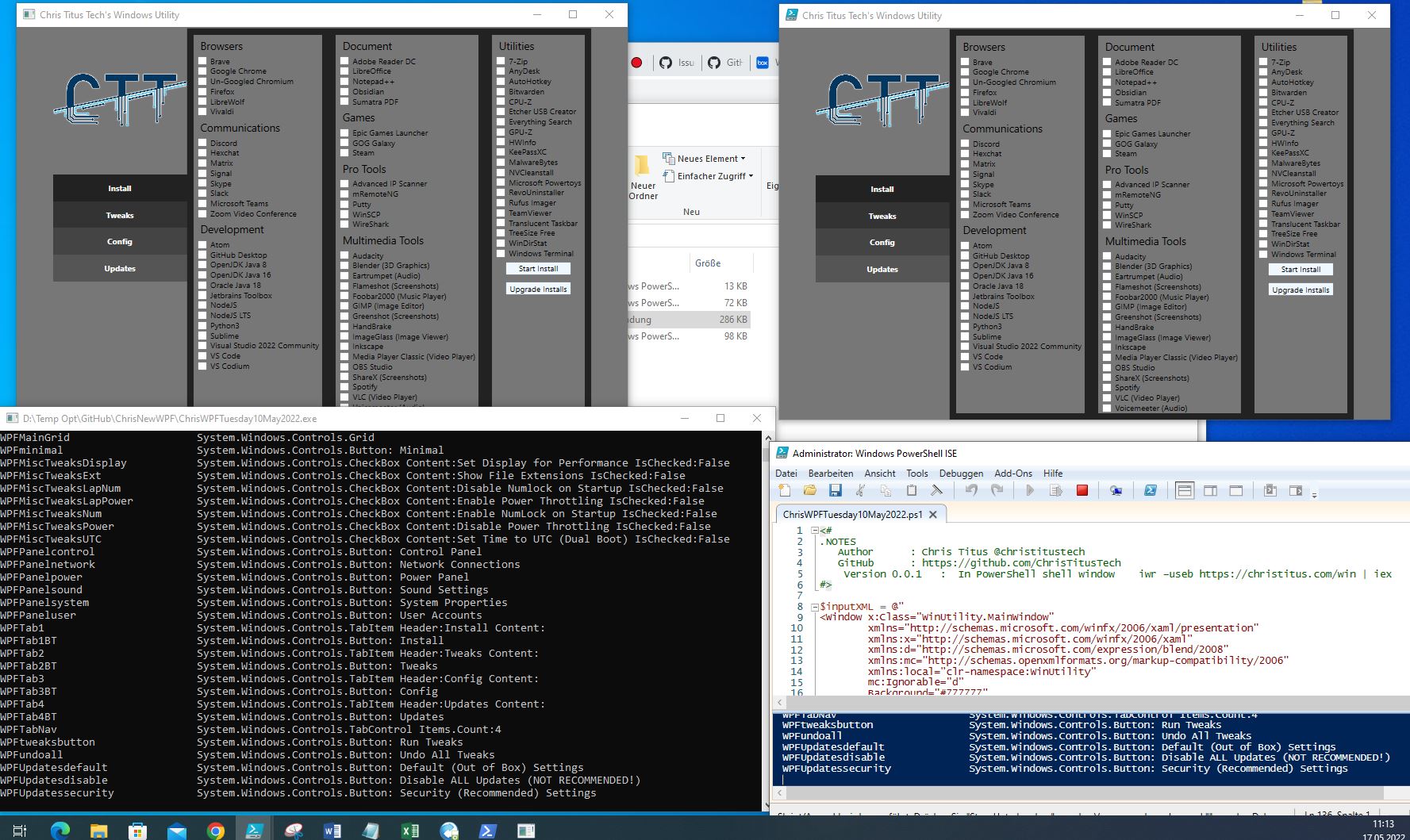This screenshot has width=1410, height=840.
Task: Collapse the $inputXML block at line 8
Action: click(814, 606)
